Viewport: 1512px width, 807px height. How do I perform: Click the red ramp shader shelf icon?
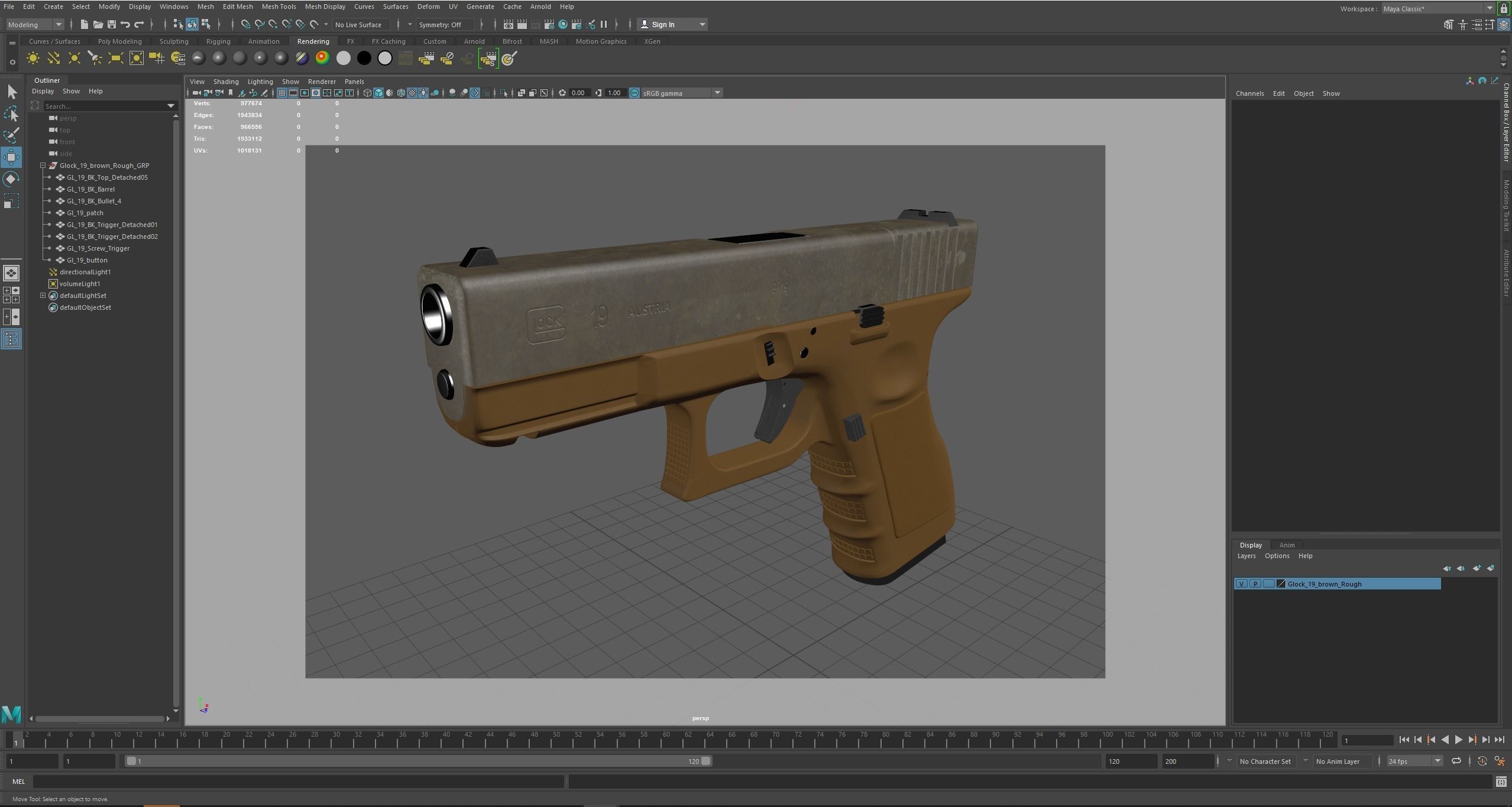point(322,58)
